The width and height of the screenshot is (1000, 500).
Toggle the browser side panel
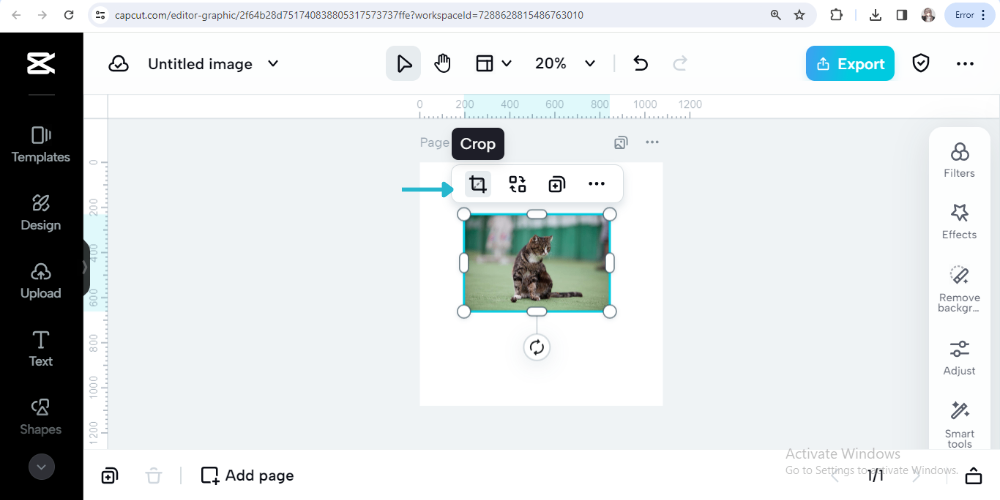[x=902, y=15]
